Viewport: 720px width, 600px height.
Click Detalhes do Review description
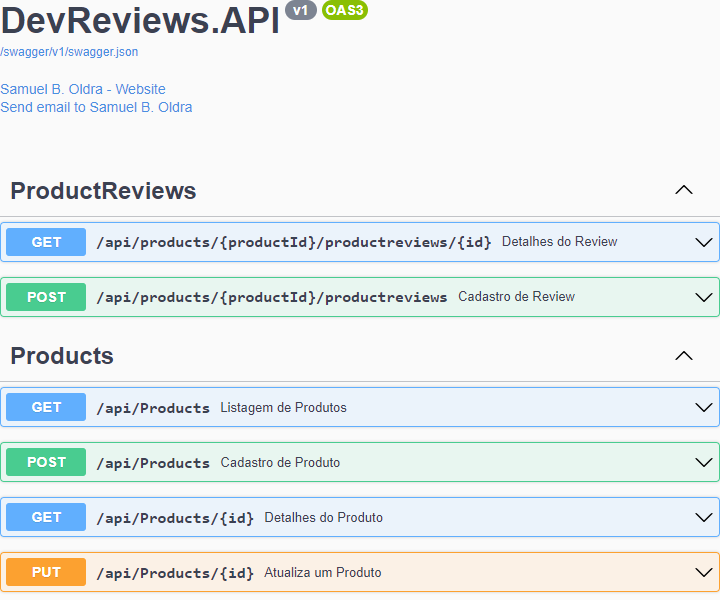coord(559,241)
